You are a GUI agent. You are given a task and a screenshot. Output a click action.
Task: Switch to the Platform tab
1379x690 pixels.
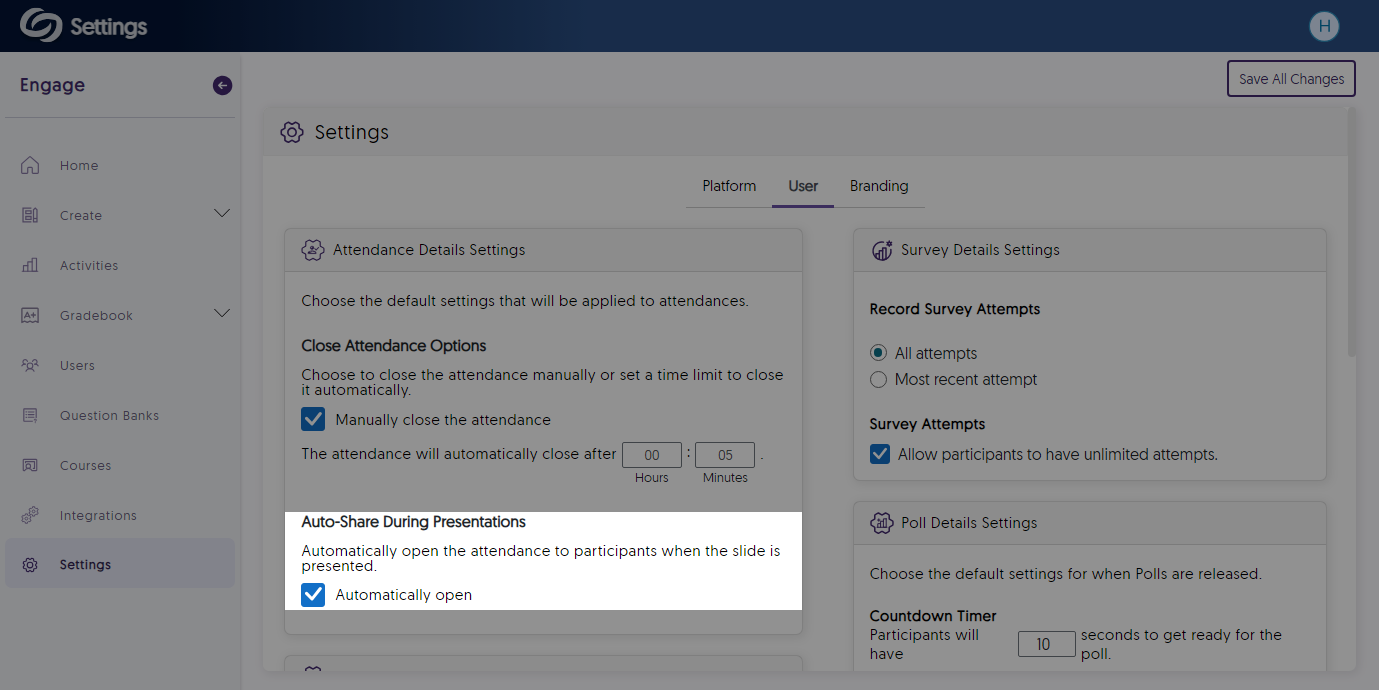point(729,187)
